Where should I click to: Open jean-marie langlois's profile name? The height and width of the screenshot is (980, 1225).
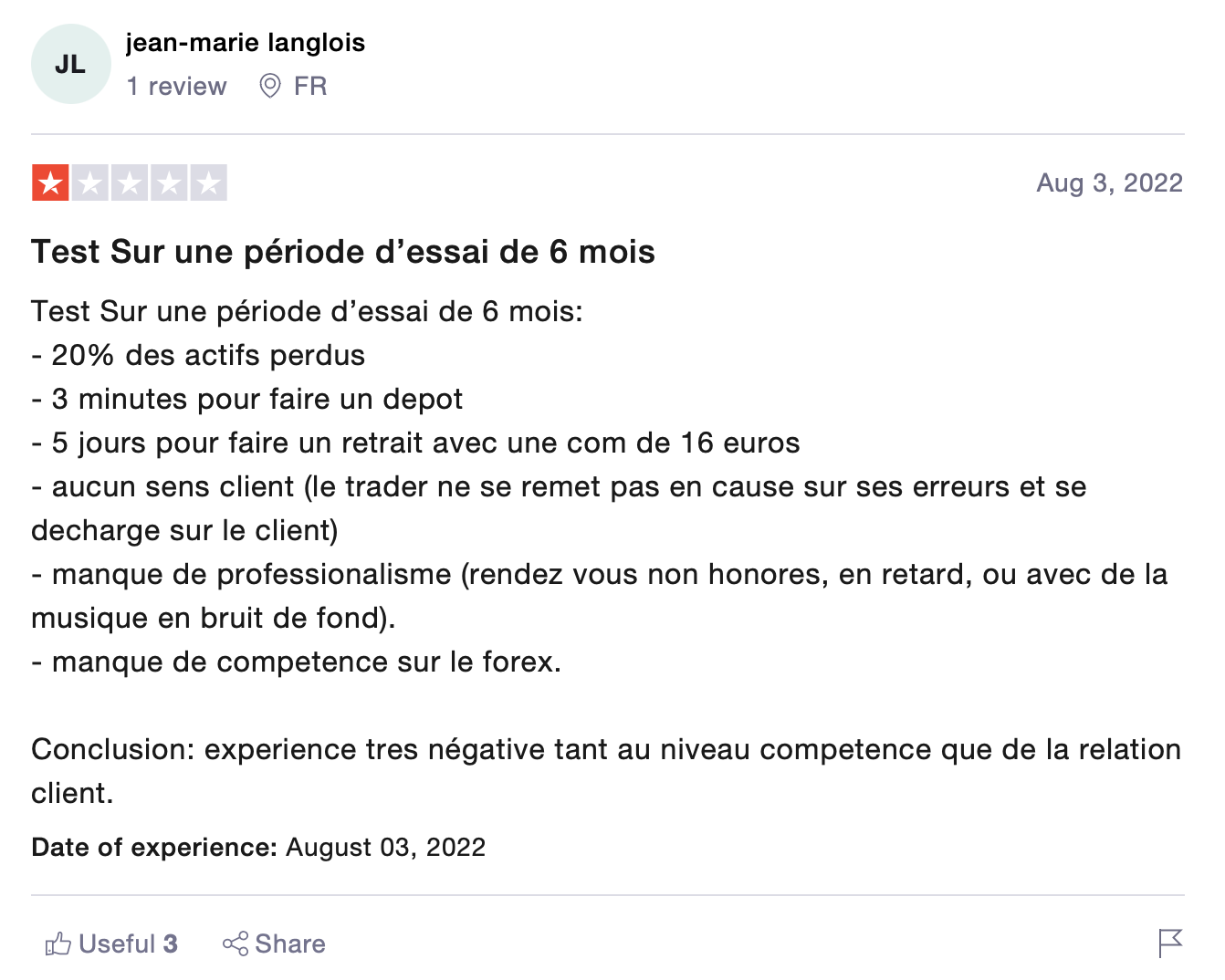(246, 43)
